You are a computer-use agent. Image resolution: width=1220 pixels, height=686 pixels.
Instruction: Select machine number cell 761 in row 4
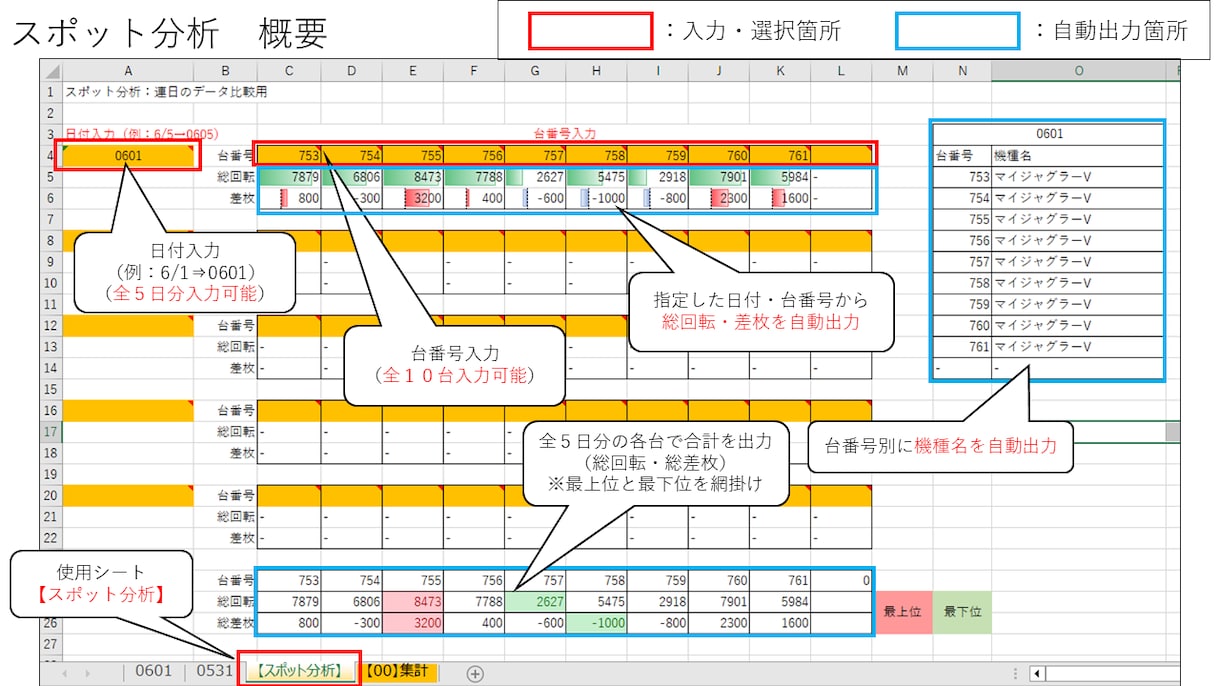pos(780,155)
